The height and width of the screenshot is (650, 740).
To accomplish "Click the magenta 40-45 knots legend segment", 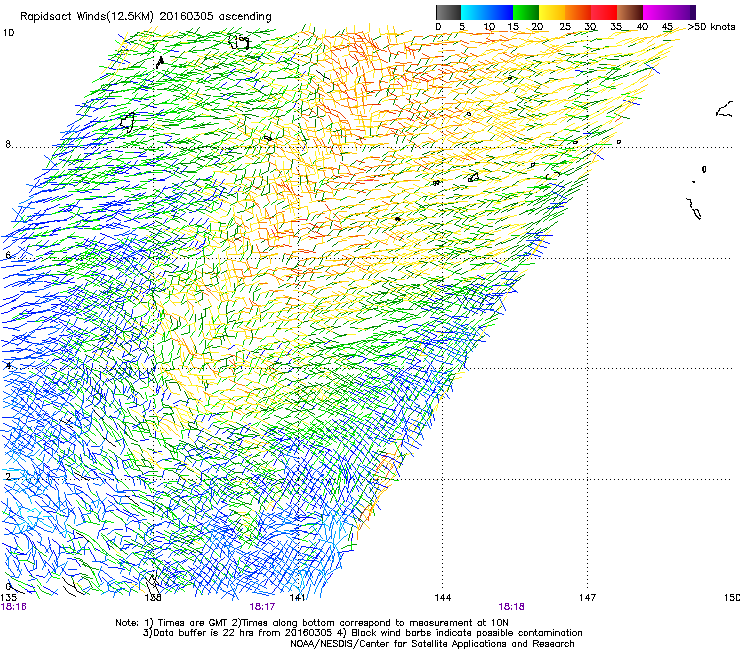I will pyautogui.click(x=656, y=12).
